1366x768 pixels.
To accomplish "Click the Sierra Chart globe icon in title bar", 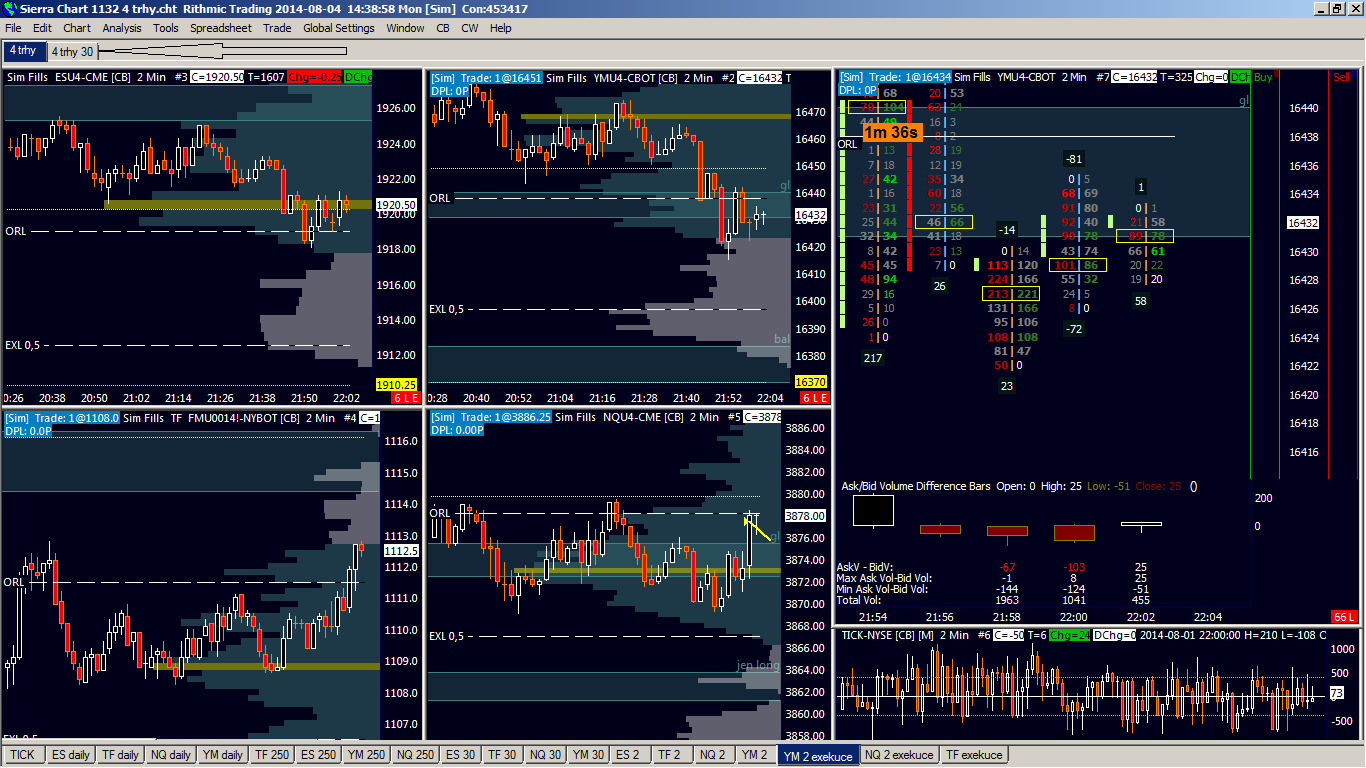I will (x=10, y=9).
